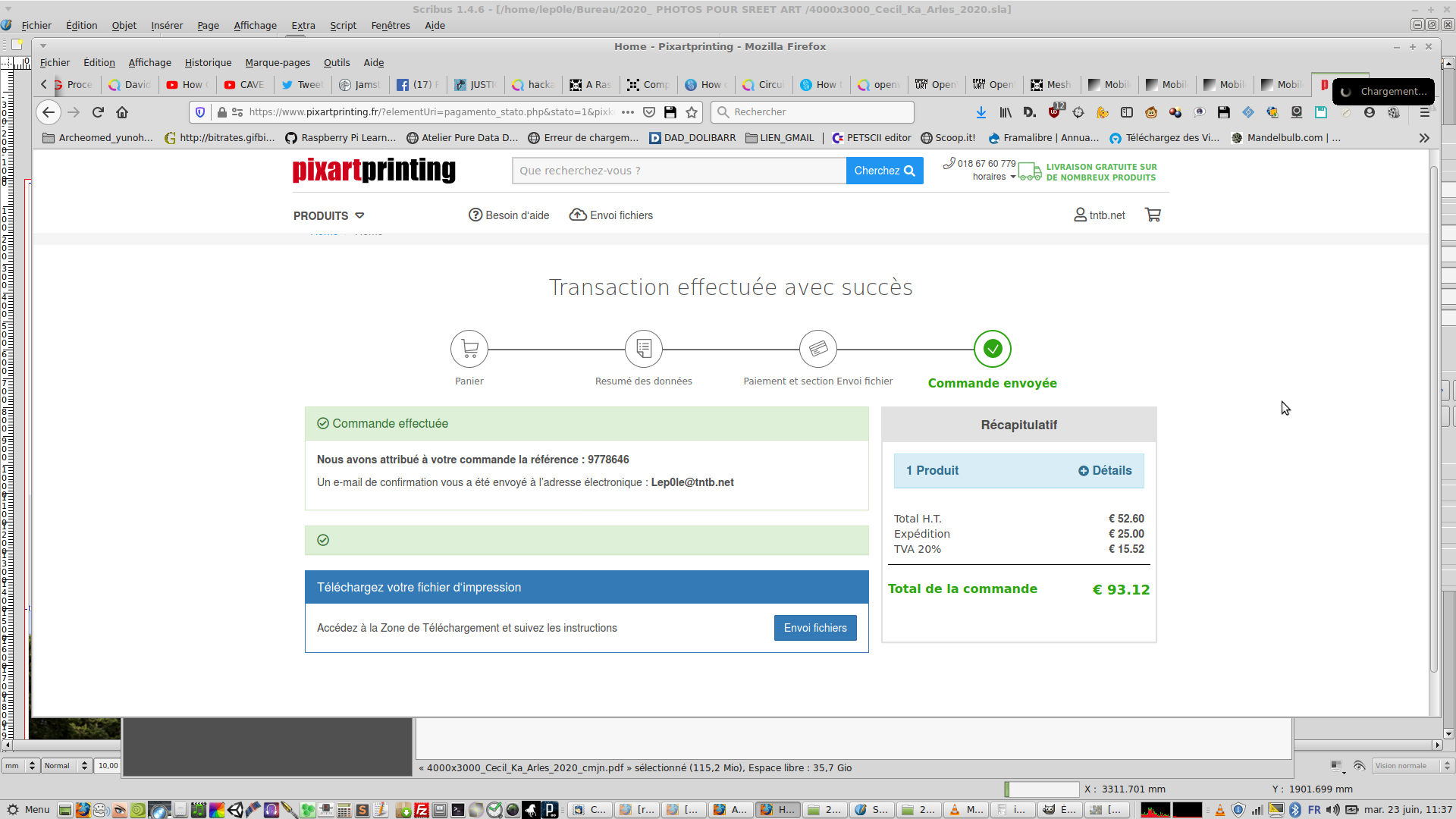1456x819 pixels.
Task: Toggle the bookmark star for this page
Action: pos(692,112)
